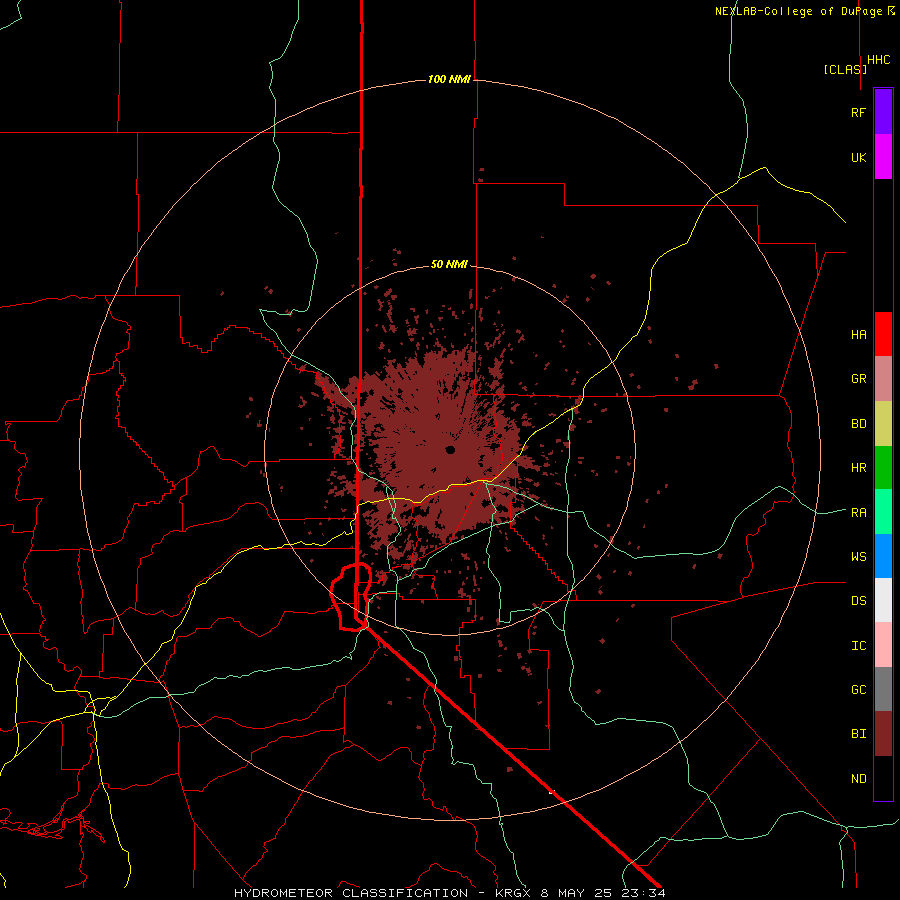
Task: Click the "RF" legend label
Action: tap(858, 112)
